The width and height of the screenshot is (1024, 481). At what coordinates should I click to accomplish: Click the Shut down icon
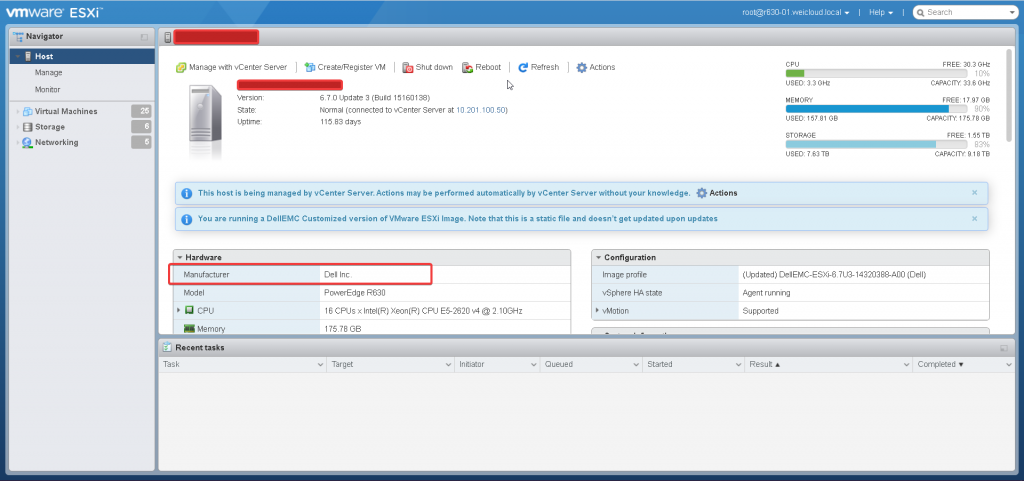point(408,67)
